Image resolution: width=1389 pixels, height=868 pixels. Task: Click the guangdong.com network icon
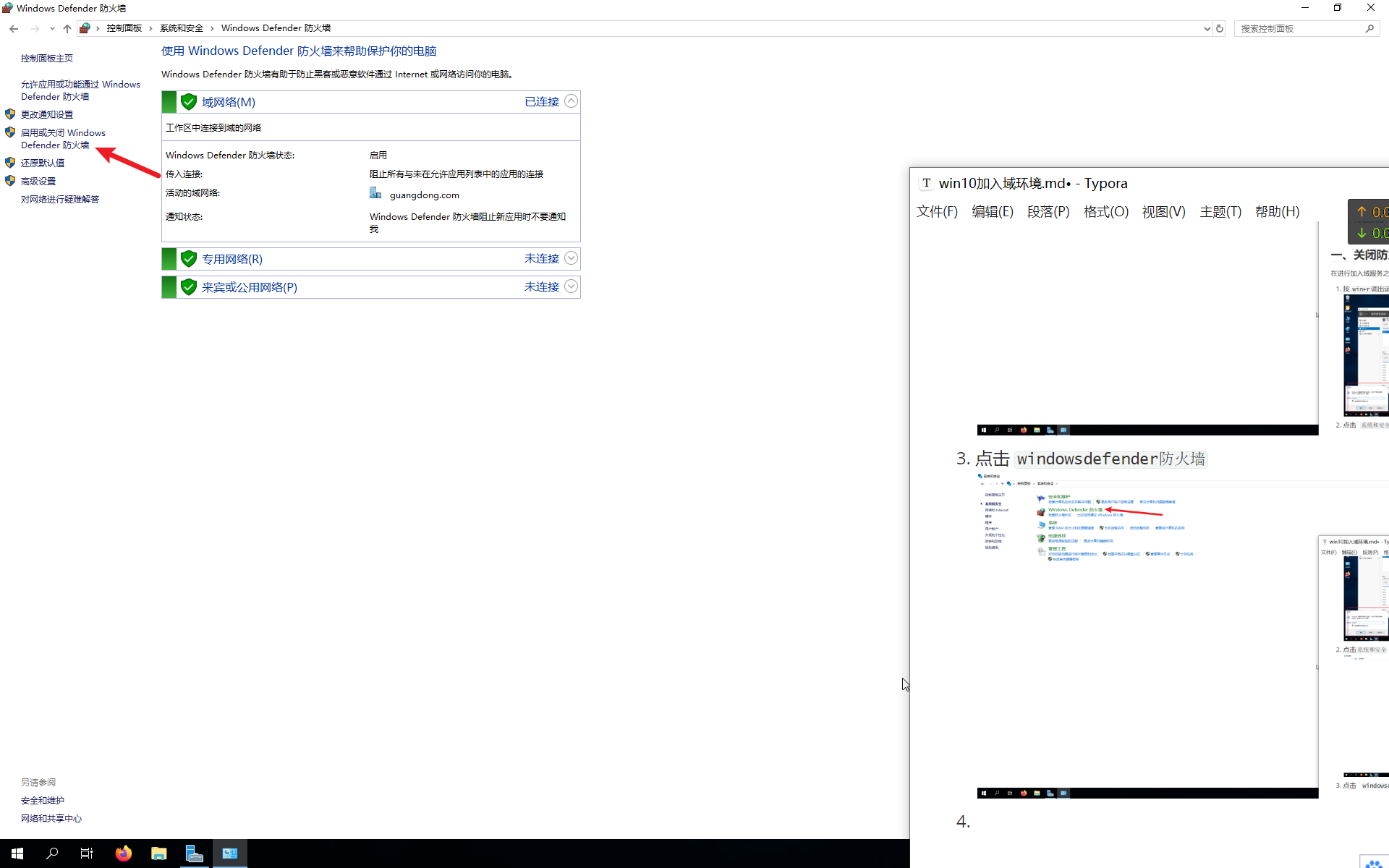tap(375, 193)
